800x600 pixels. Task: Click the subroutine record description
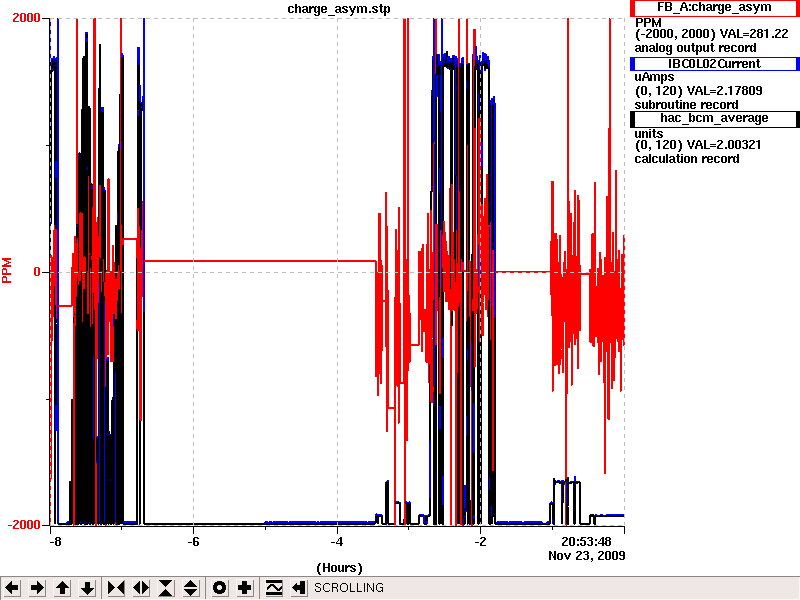[686, 105]
